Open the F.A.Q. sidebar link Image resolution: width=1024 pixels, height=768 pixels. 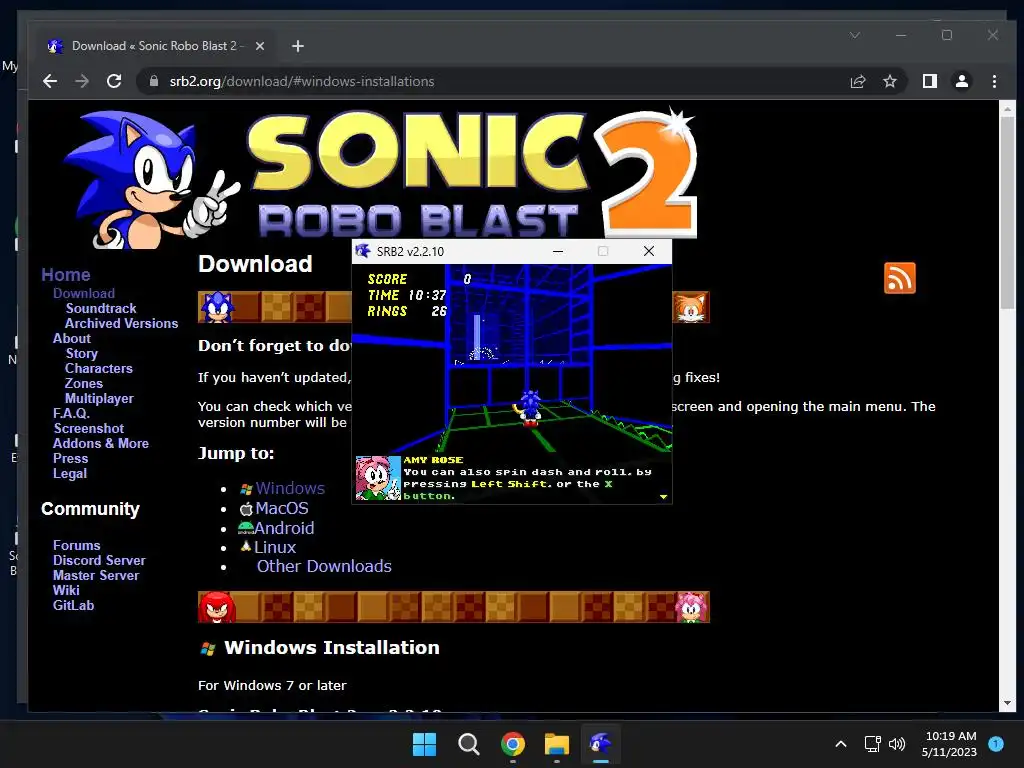pos(71,413)
